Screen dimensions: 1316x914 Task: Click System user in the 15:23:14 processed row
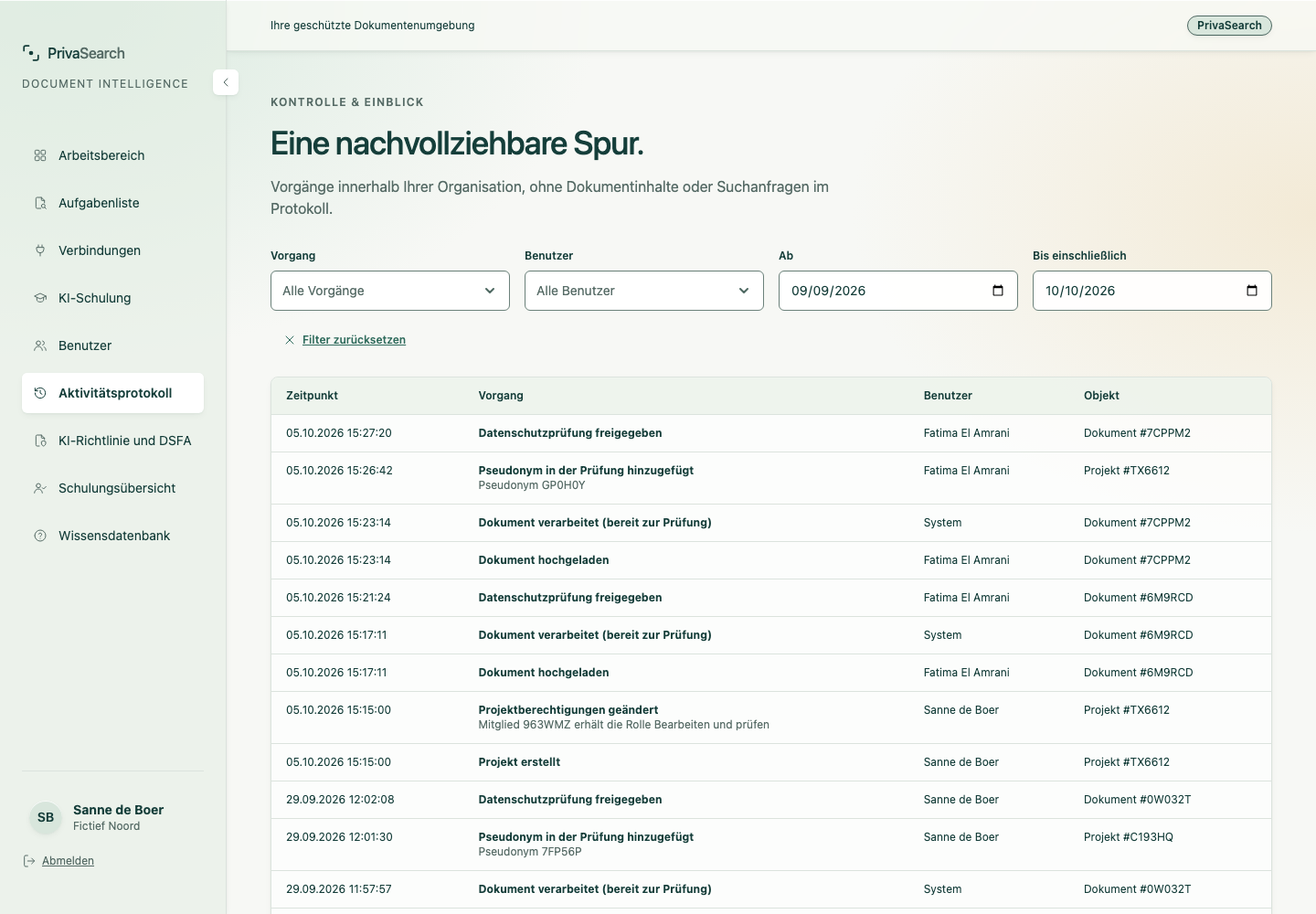click(942, 523)
